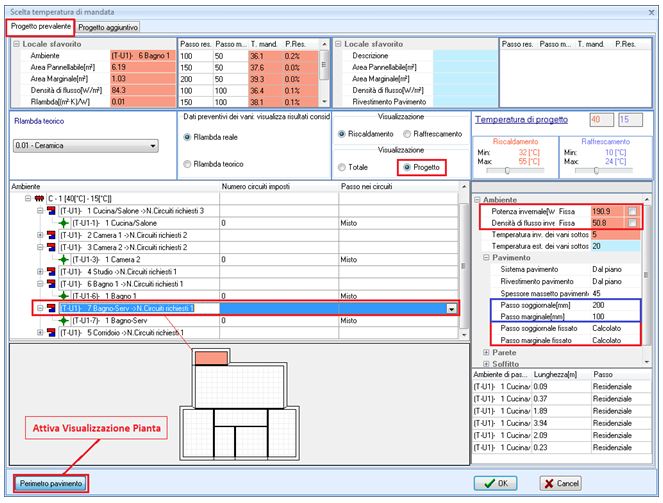Expand the Parete property section

487,352
